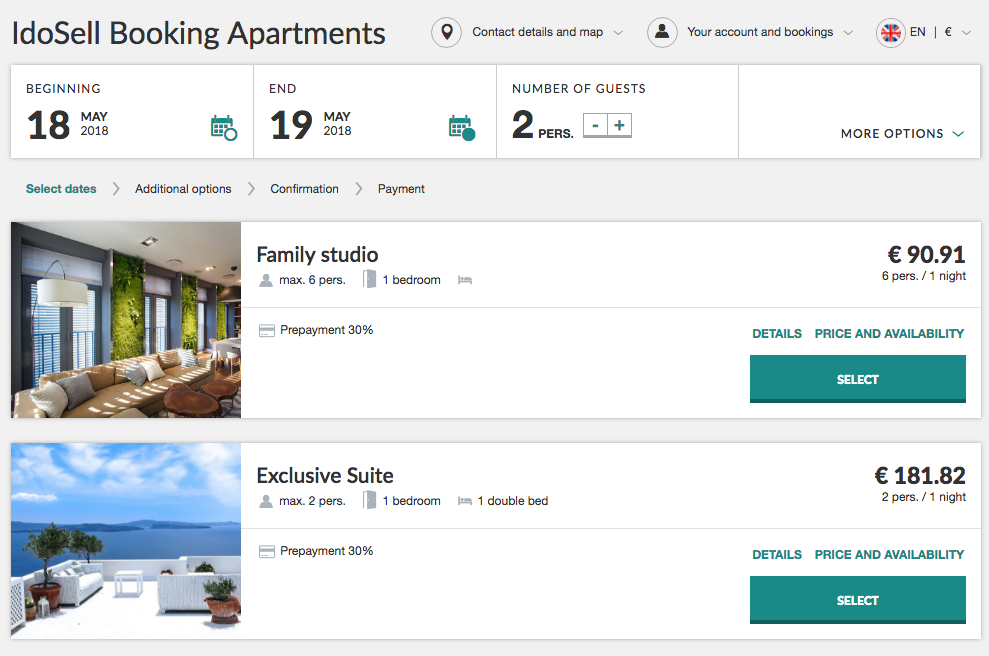Open the beginning date calendar icon
Screen dimensions: 989x656
(x=223, y=127)
